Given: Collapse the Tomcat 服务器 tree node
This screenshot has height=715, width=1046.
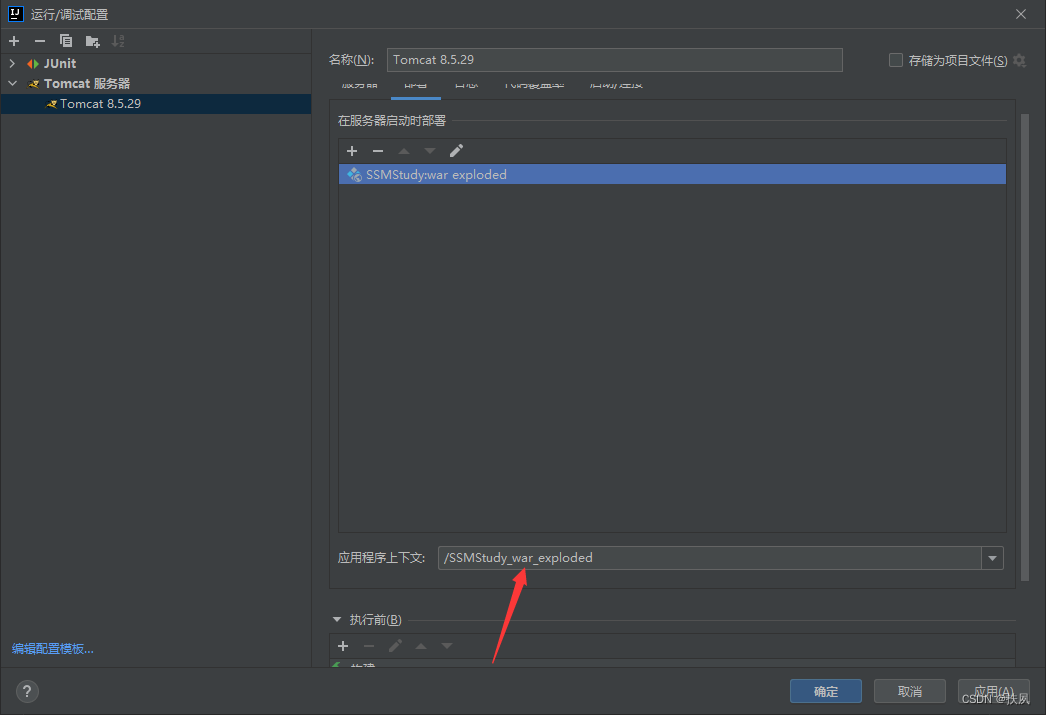Looking at the screenshot, I should pyautogui.click(x=12, y=83).
